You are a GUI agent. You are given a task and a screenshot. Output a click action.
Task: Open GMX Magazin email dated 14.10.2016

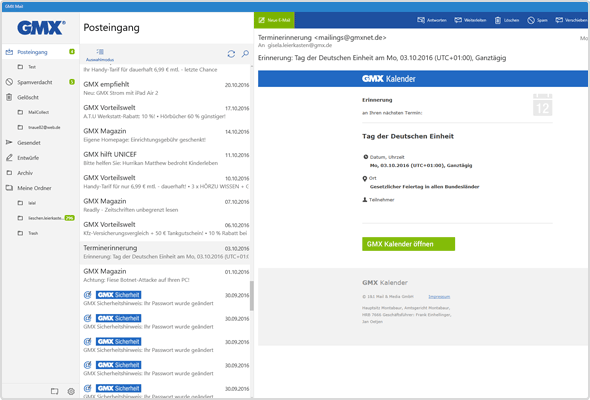point(166,135)
